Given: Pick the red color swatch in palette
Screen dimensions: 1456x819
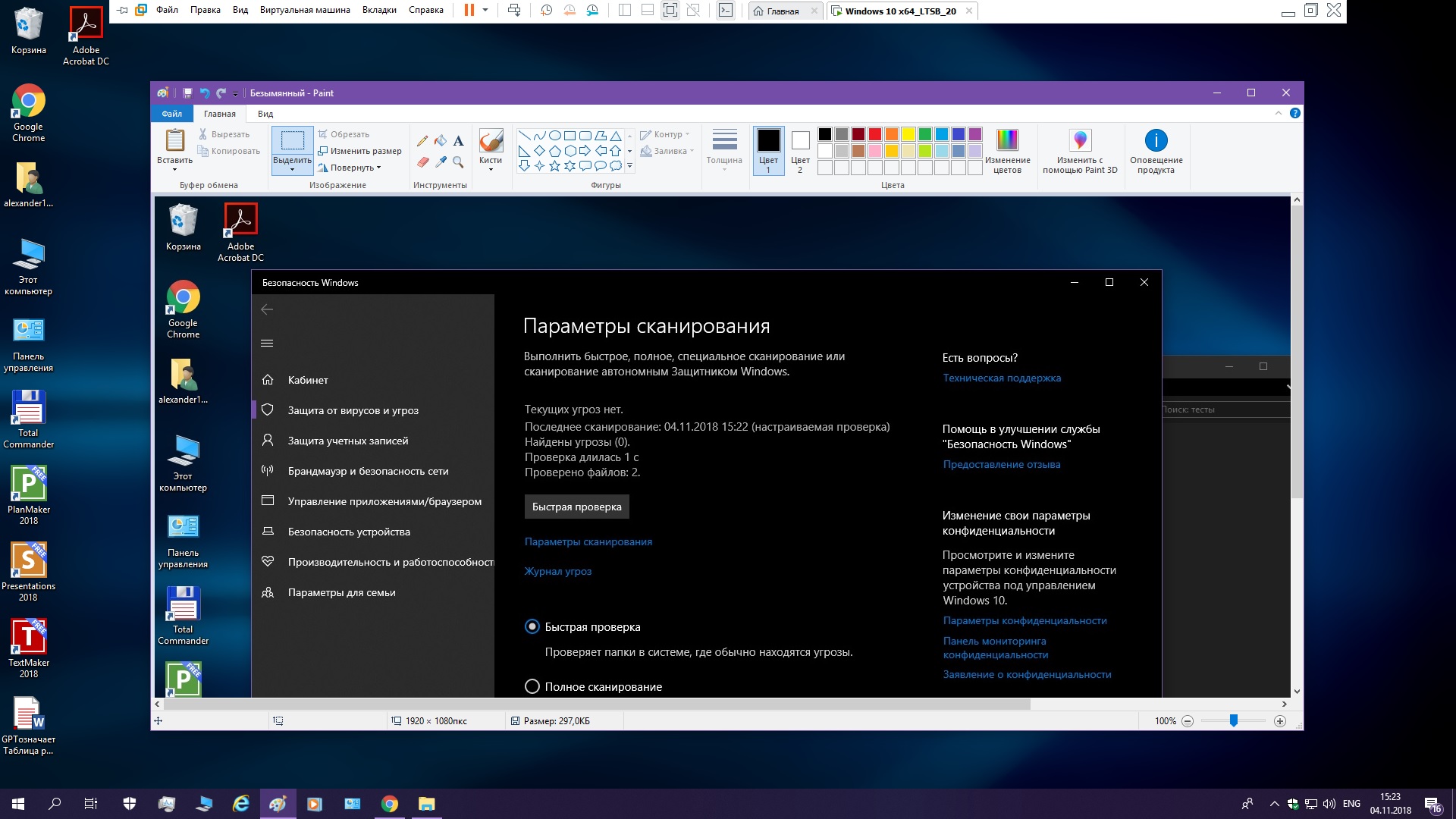Looking at the screenshot, I should pos(874,134).
